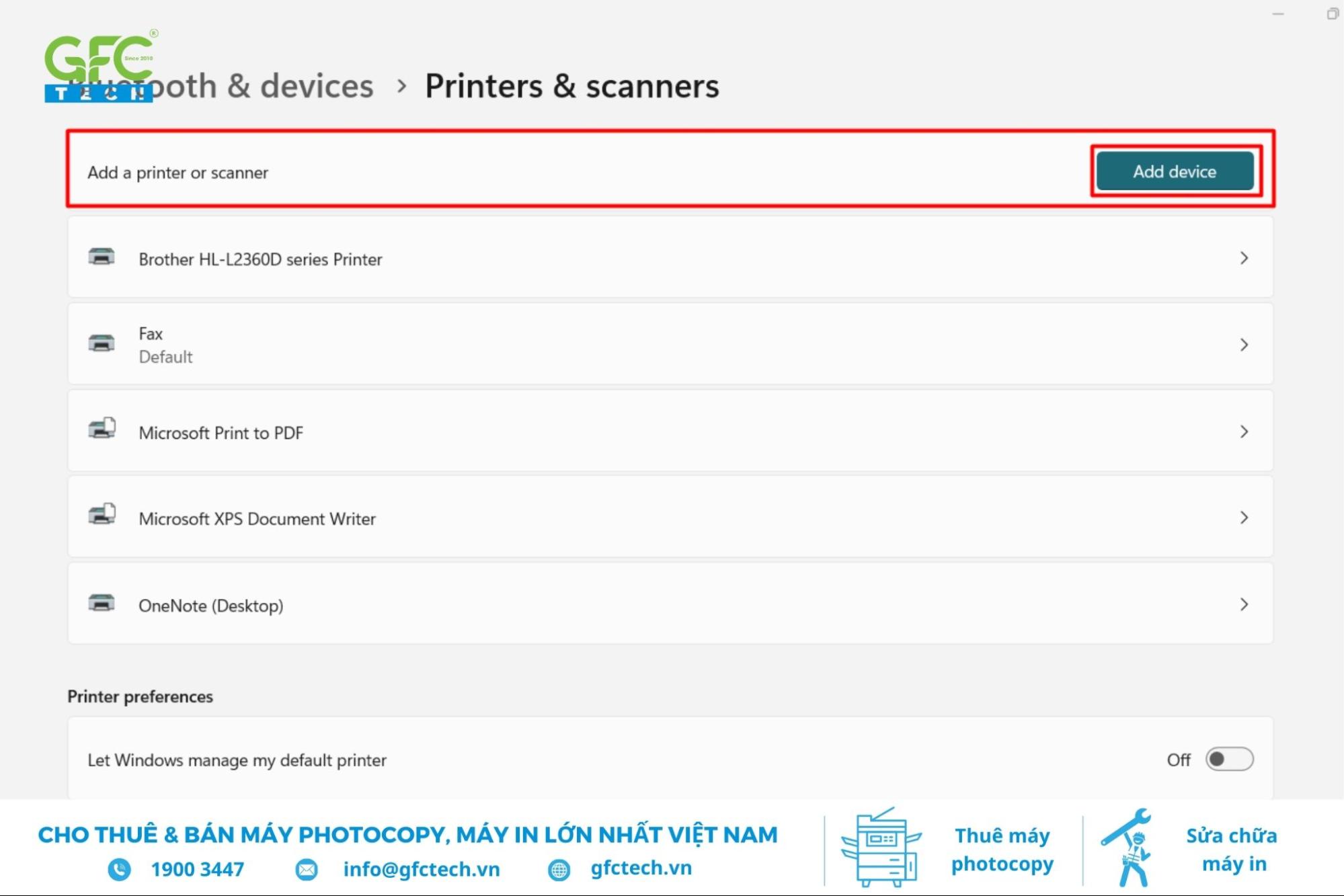Expand the Microsoft Print to PDF chevron
1344x896 pixels.
[x=1244, y=432]
